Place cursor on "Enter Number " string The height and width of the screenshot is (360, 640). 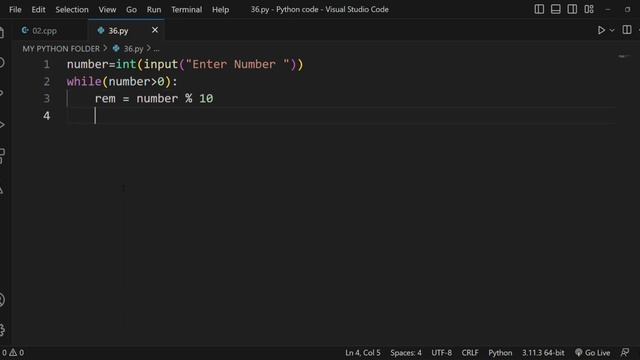pyautogui.click(x=238, y=64)
